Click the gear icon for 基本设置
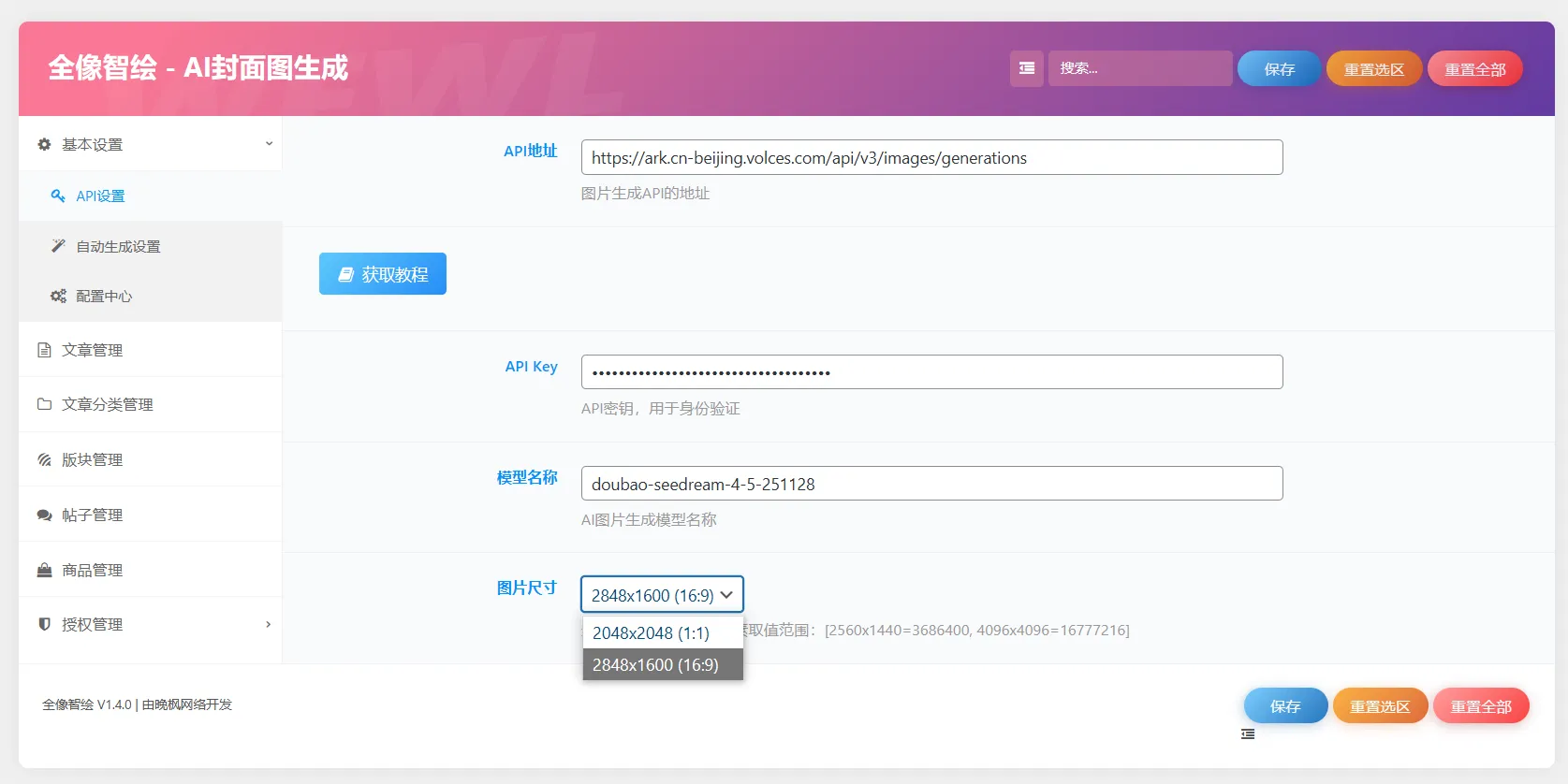The image size is (1568, 784). tap(44, 144)
